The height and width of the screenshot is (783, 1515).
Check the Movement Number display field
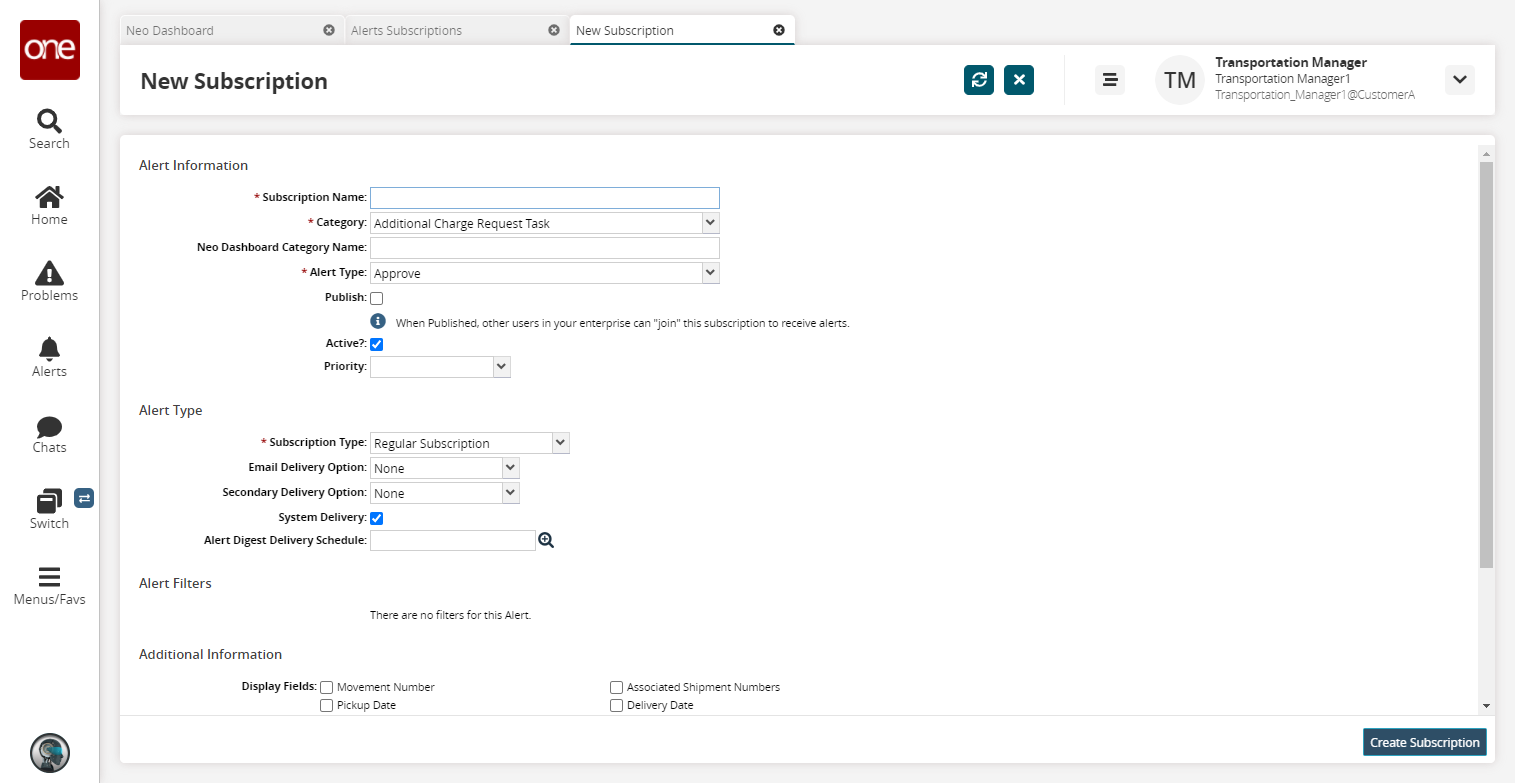tap(327, 687)
